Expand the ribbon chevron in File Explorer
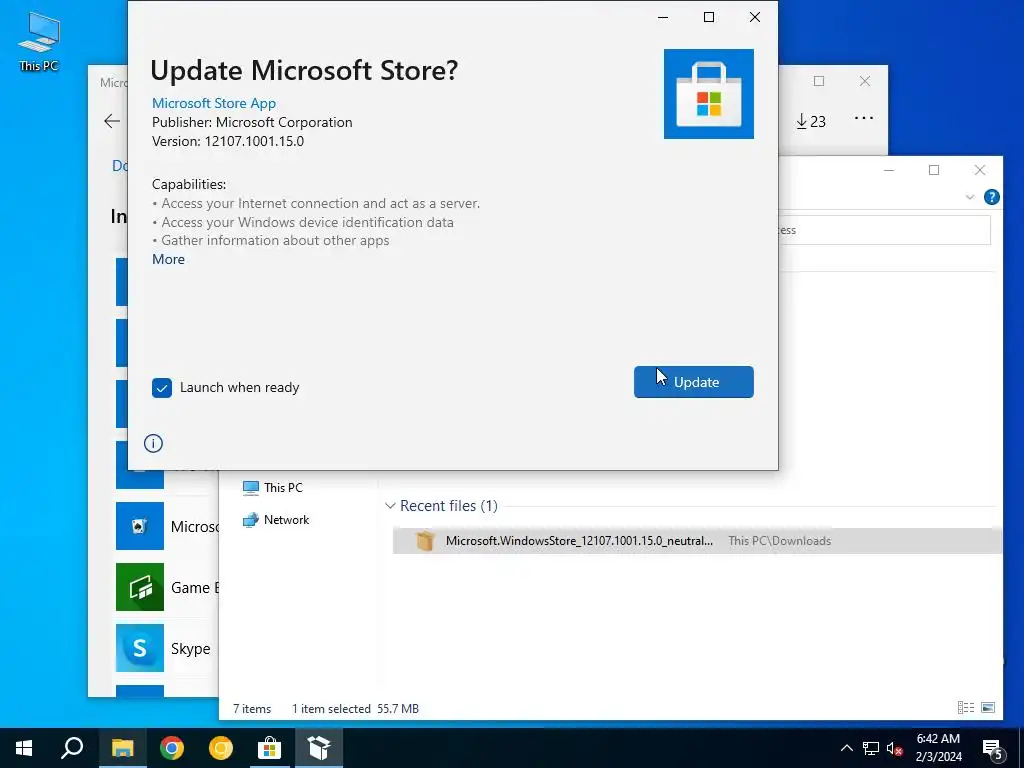This screenshot has height=768, width=1024. pos(970,197)
